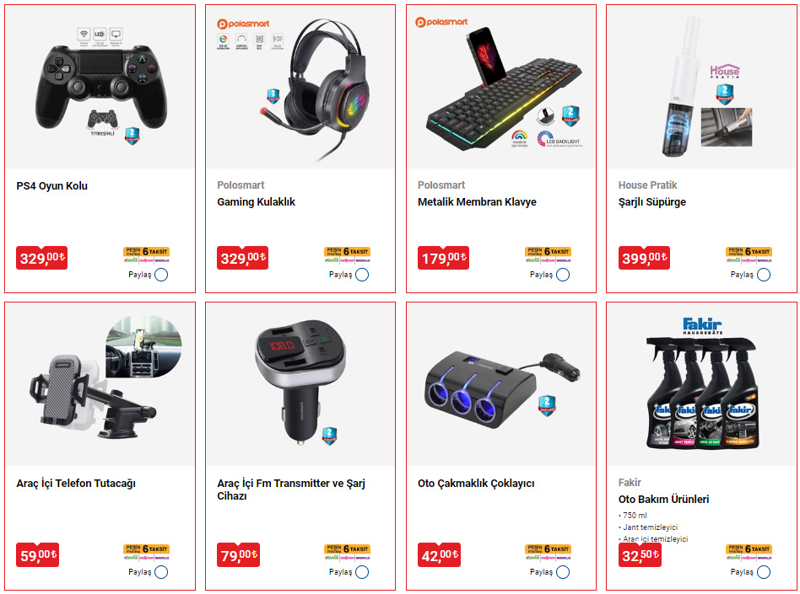800x594 pixels.
Task: Open Araç İçi Fm Transmitter ve Şarj Cihazı
Action: coord(291,489)
